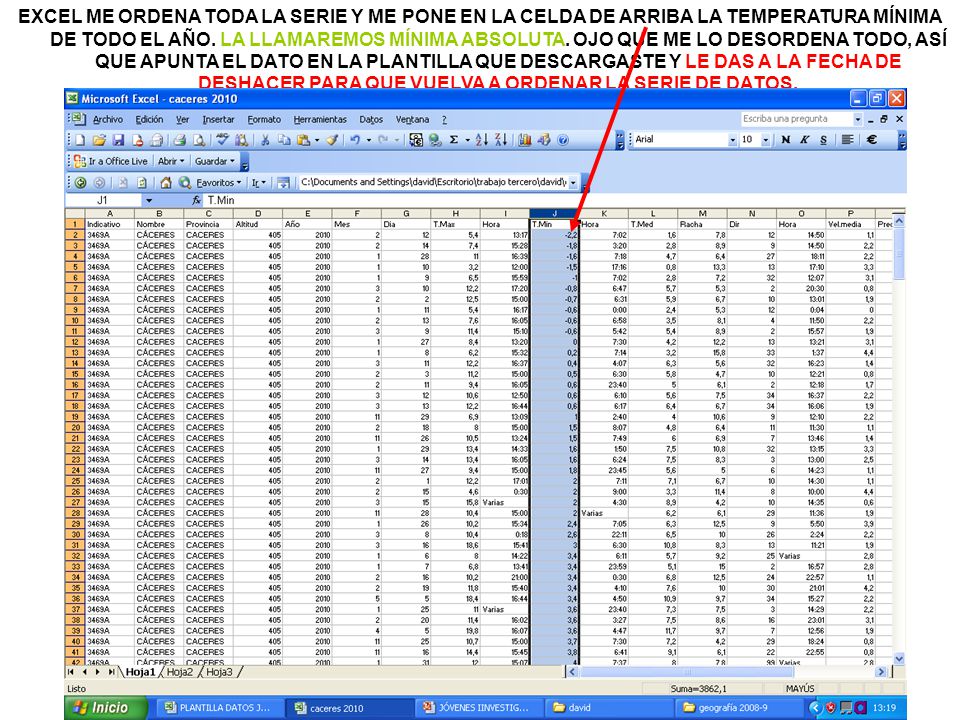
Task: Click the horizontal scrollbar right arrow
Action: pos(880,672)
